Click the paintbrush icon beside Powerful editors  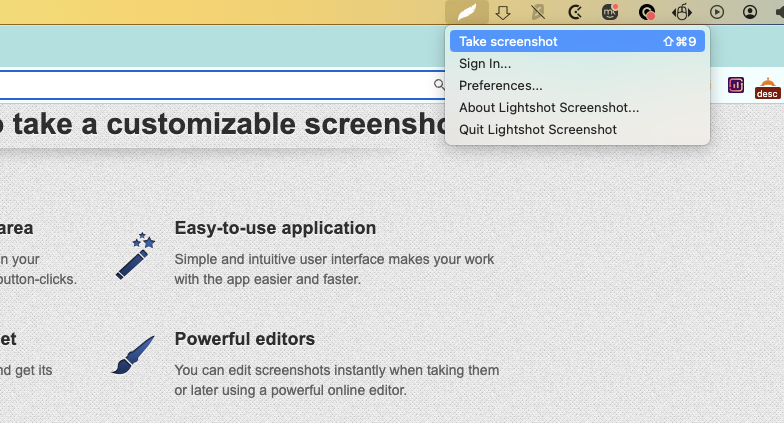pos(133,355)
